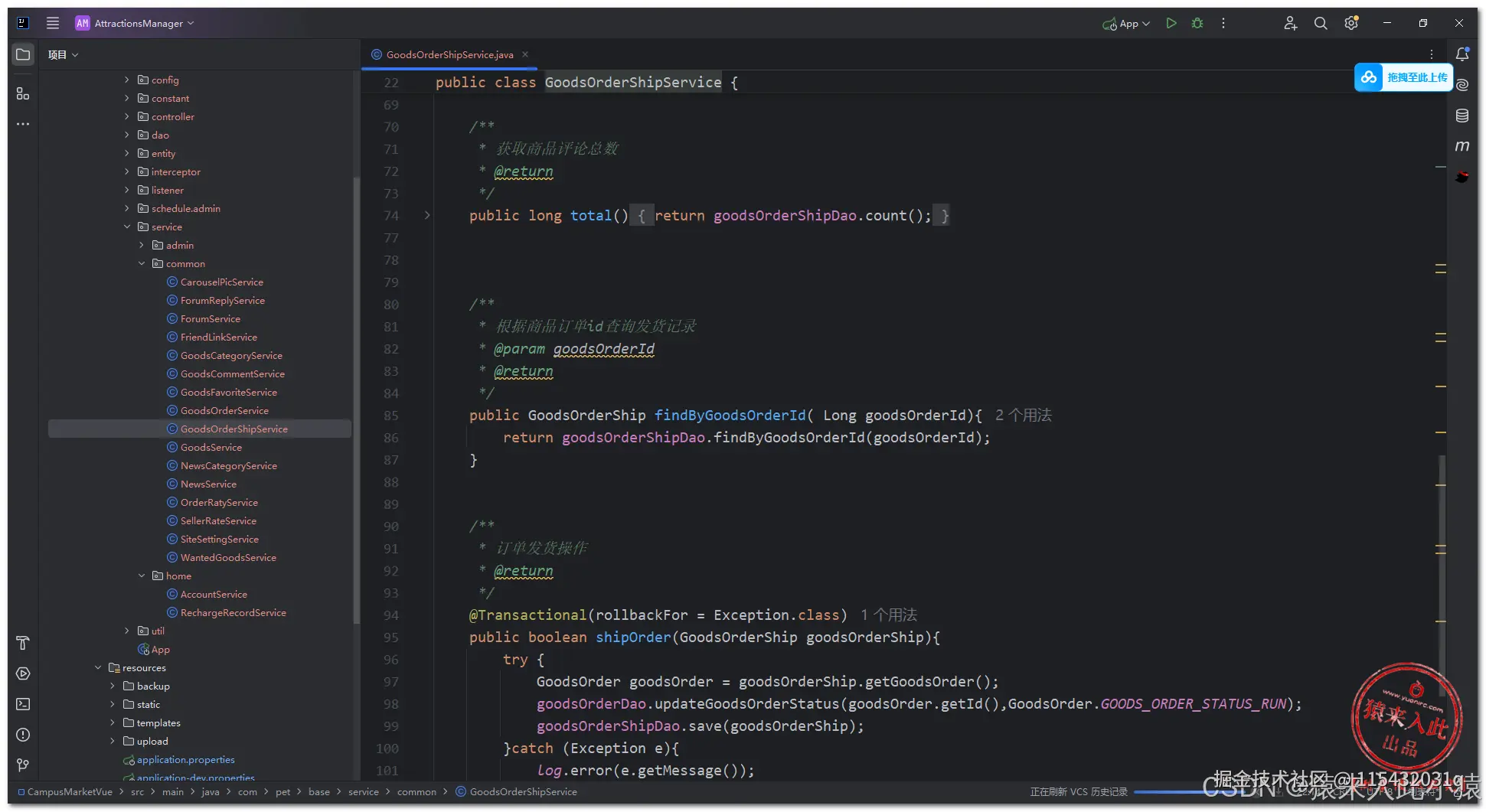Click the java breadcrumb segment
1486x812 pixels.
(x=211, y=792)
